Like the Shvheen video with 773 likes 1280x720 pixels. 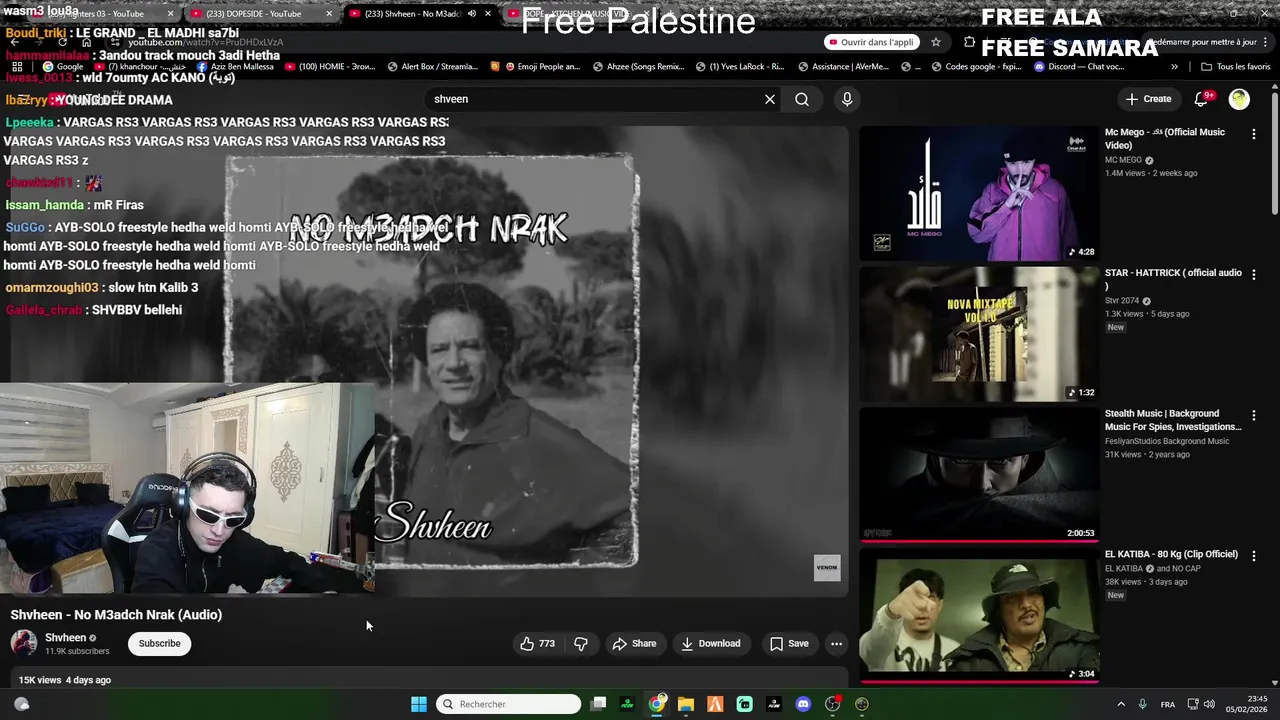coord(537,644)
